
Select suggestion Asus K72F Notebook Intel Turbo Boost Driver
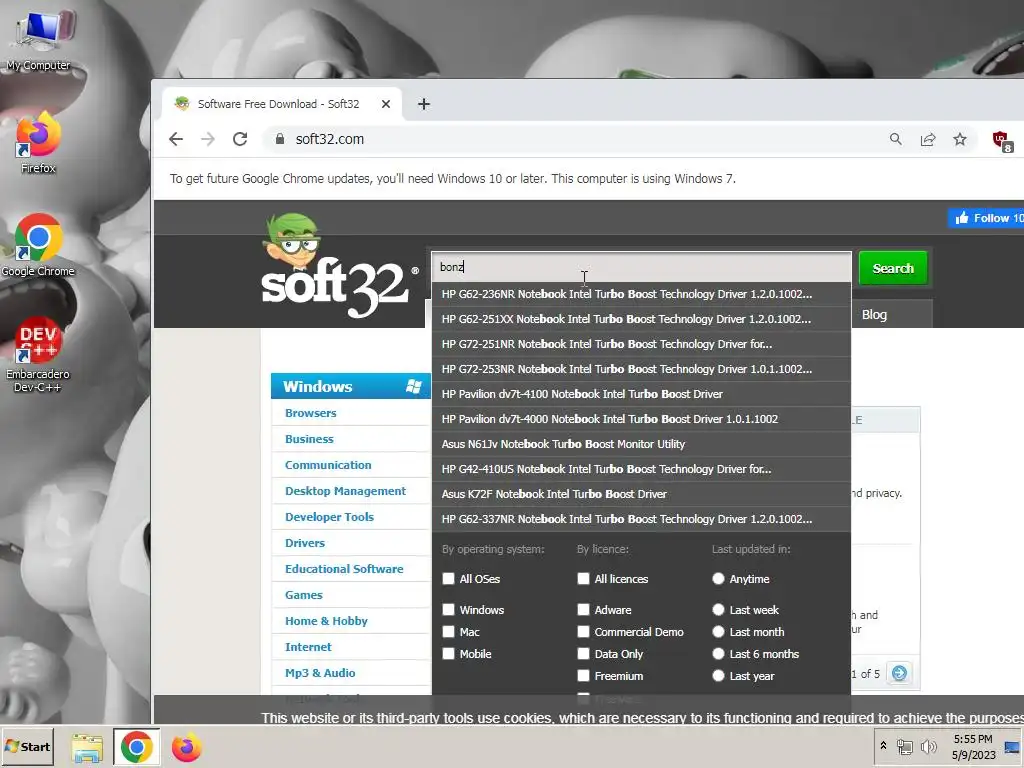641,494
